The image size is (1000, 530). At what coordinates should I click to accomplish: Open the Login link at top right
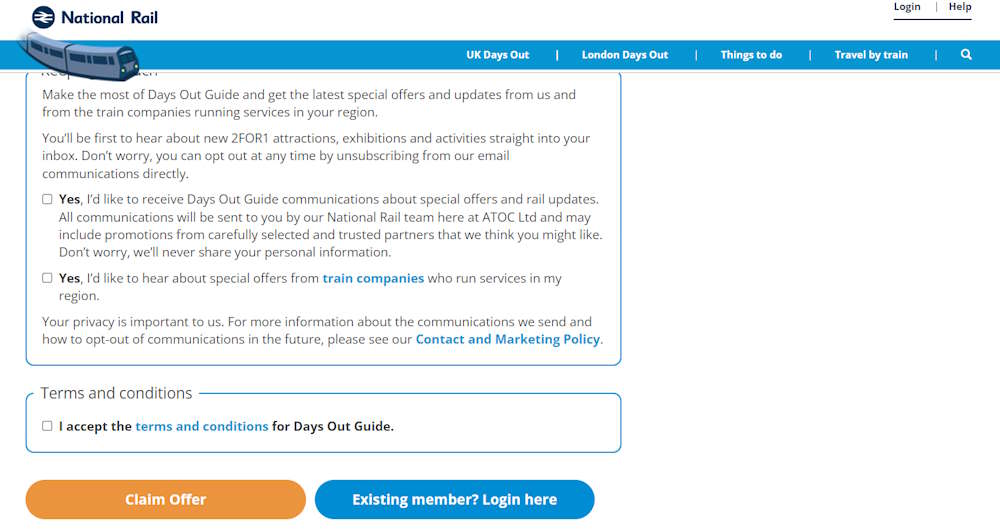click(907, 7)
